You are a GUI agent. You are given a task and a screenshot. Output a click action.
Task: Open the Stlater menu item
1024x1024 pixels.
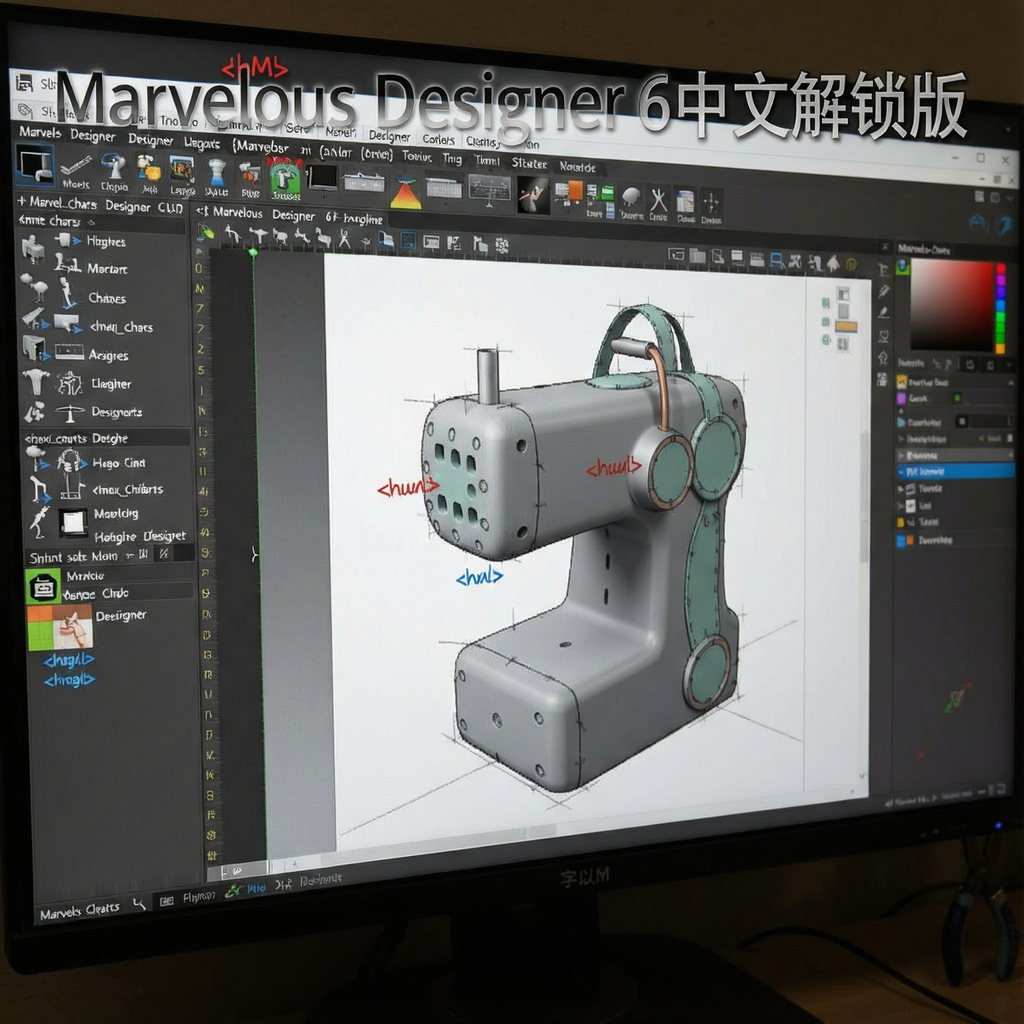click(529, 163)
